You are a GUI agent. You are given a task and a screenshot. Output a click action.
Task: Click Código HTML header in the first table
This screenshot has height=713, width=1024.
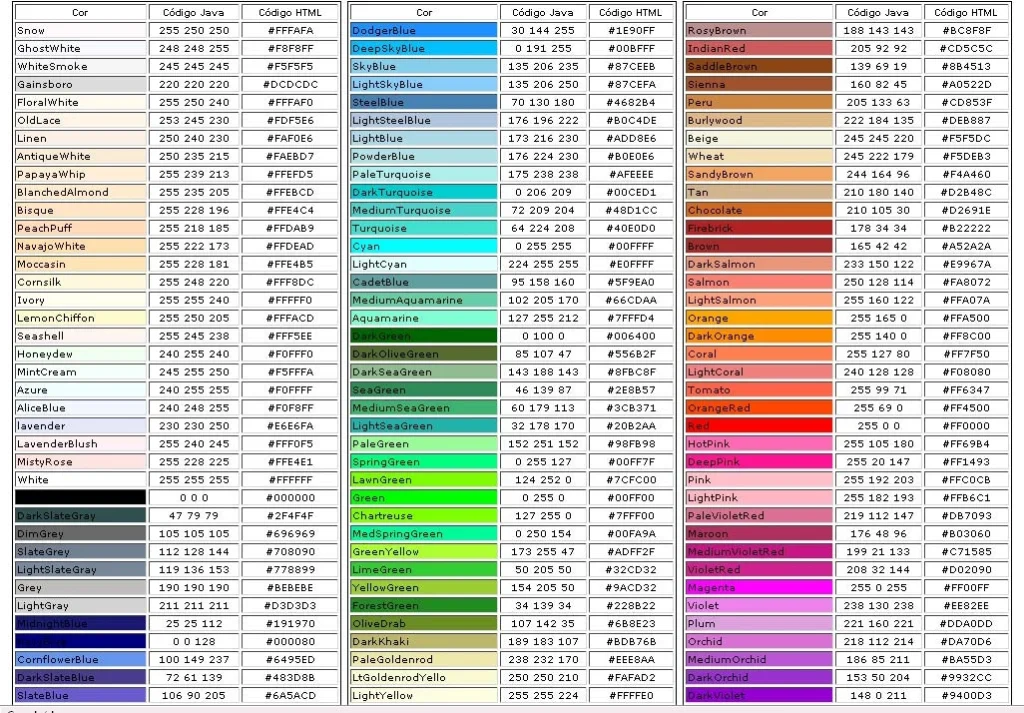click(x=290, y=13)
